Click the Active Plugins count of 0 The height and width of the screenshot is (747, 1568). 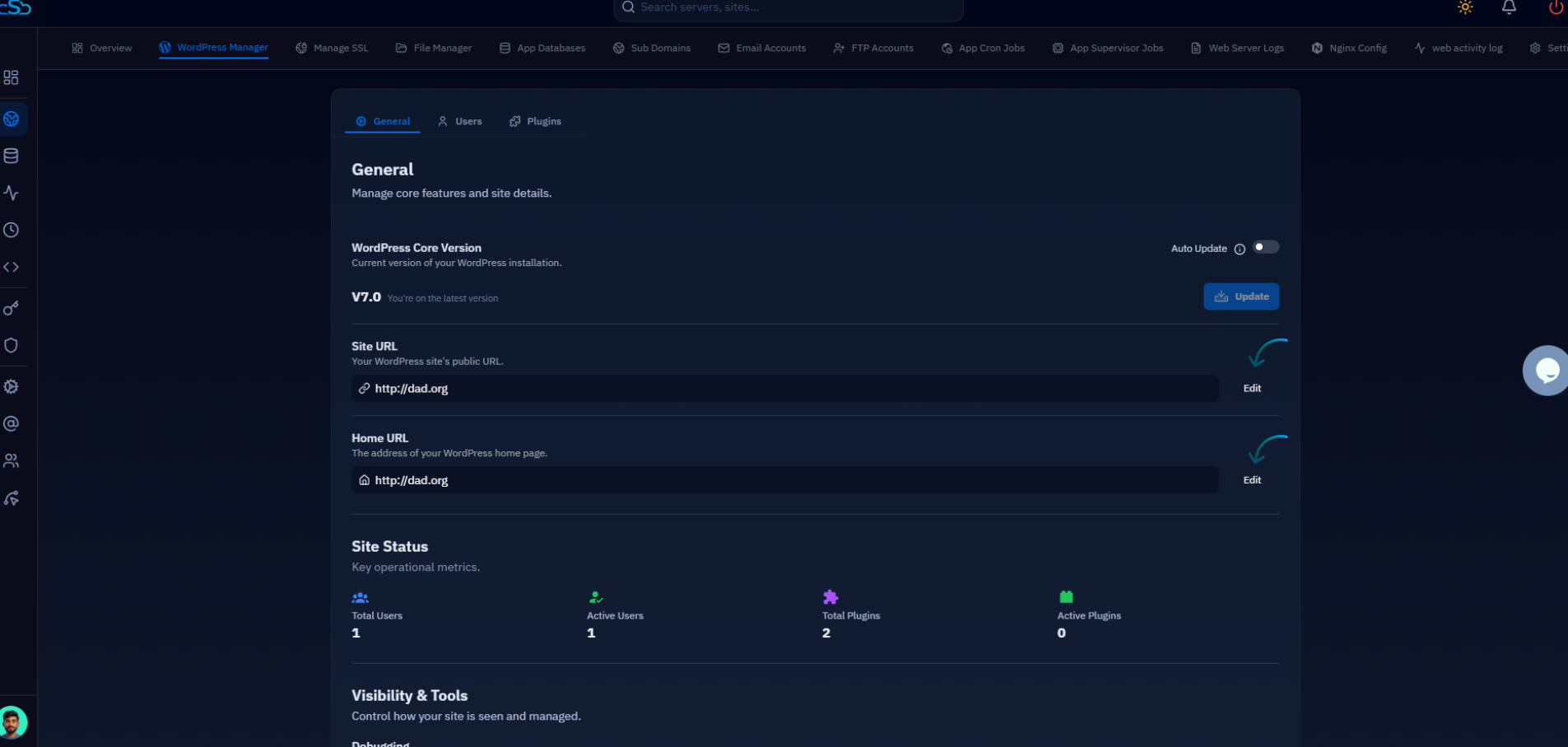click(1062, 633)
